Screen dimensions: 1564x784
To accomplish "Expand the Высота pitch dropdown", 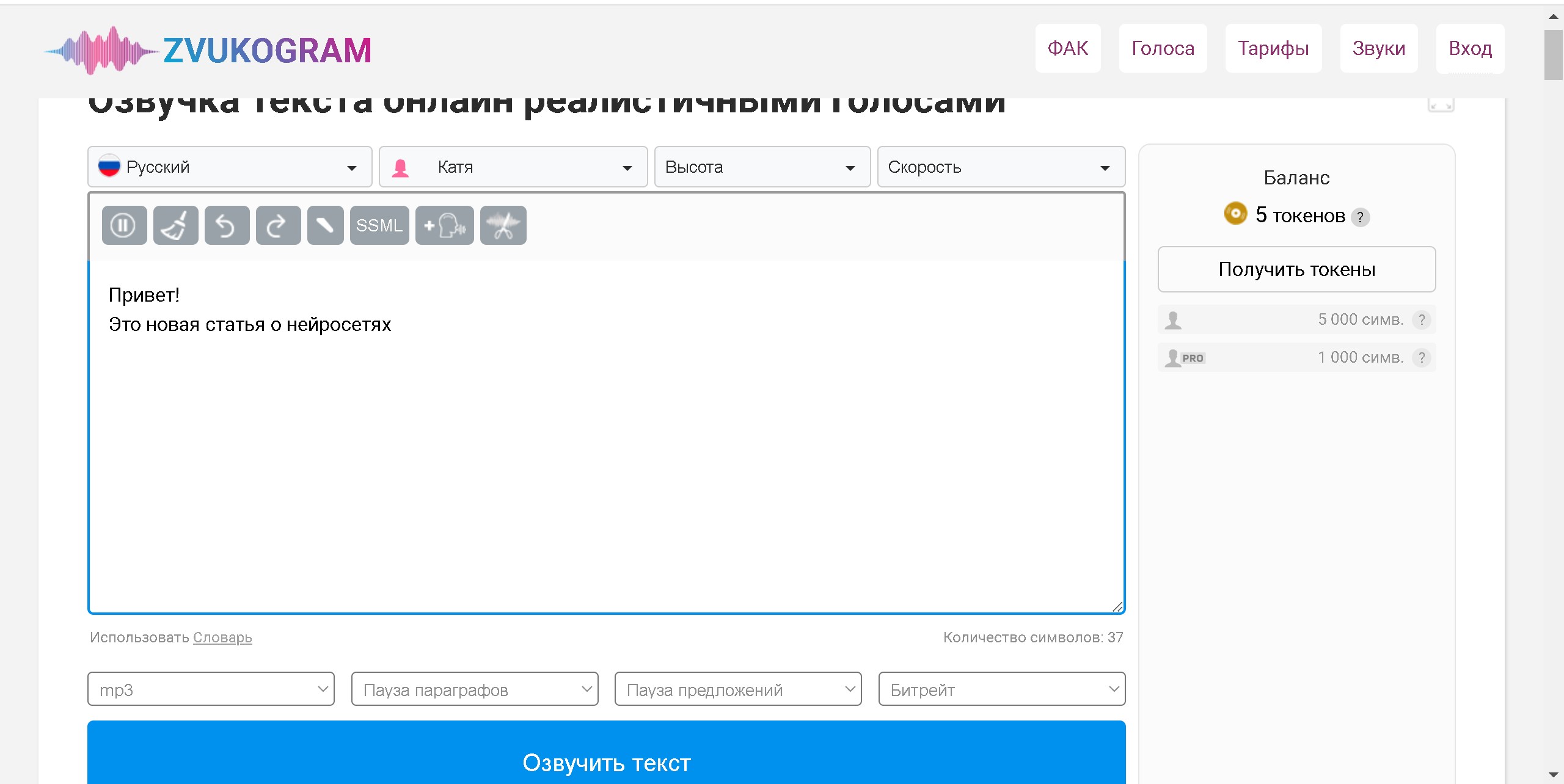I will pos(762,167).
